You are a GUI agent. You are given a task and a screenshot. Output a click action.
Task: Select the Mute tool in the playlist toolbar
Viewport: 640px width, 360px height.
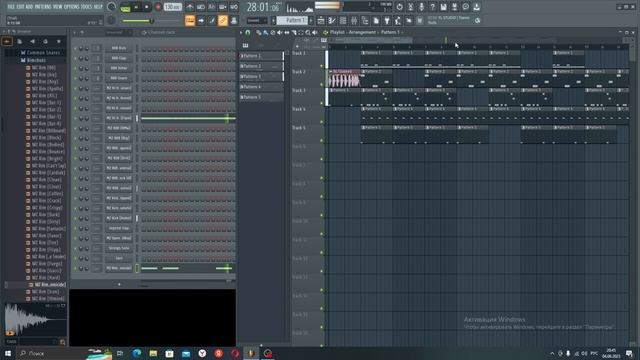[x=280, y=32]
